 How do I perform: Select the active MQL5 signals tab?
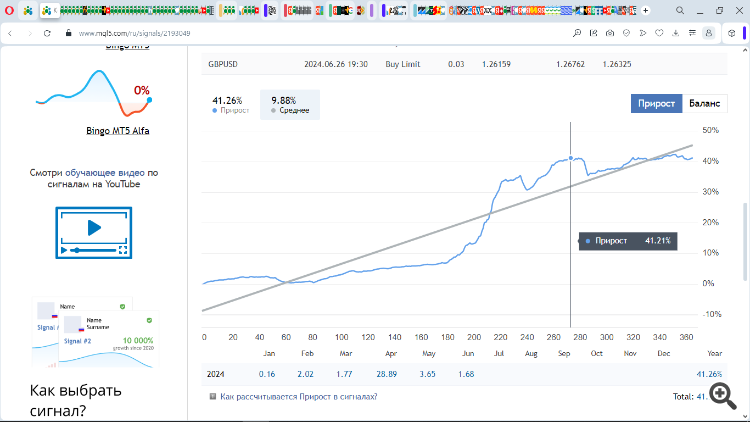tap(49, 11)
